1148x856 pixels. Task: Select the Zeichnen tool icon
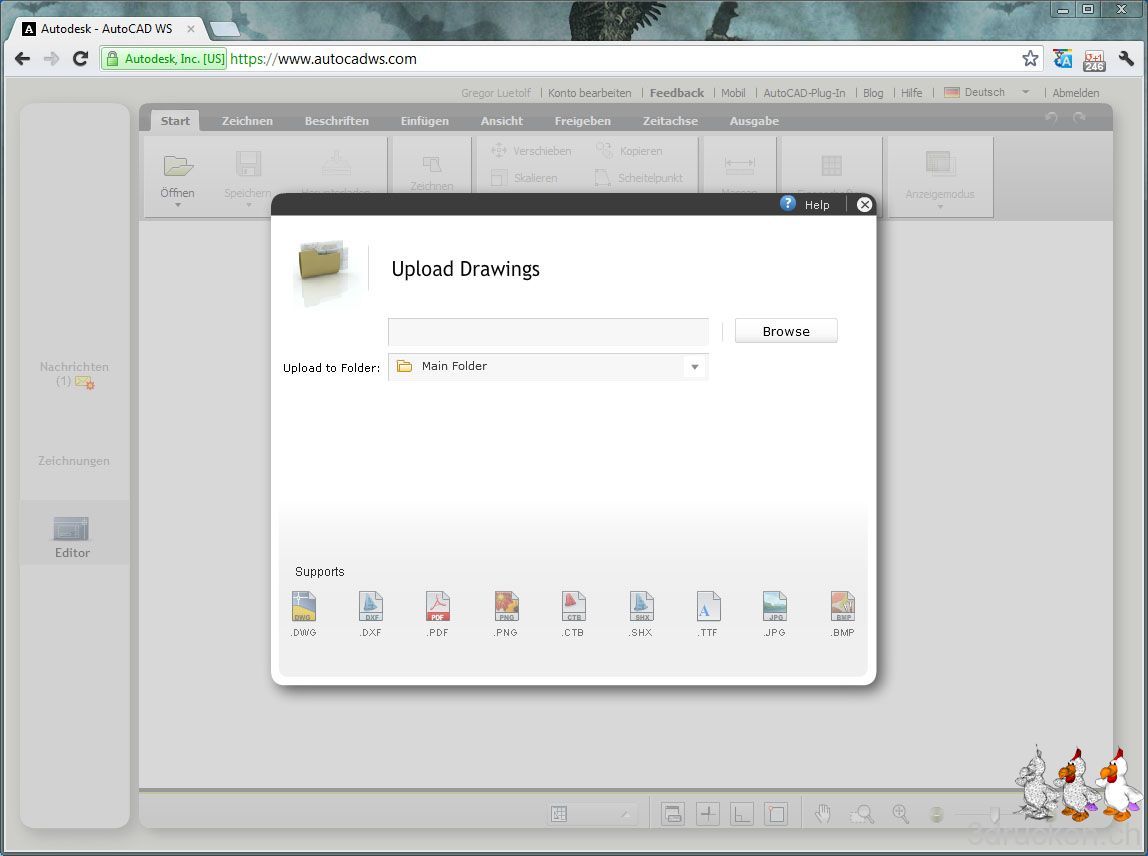click(x=432, y=164)
